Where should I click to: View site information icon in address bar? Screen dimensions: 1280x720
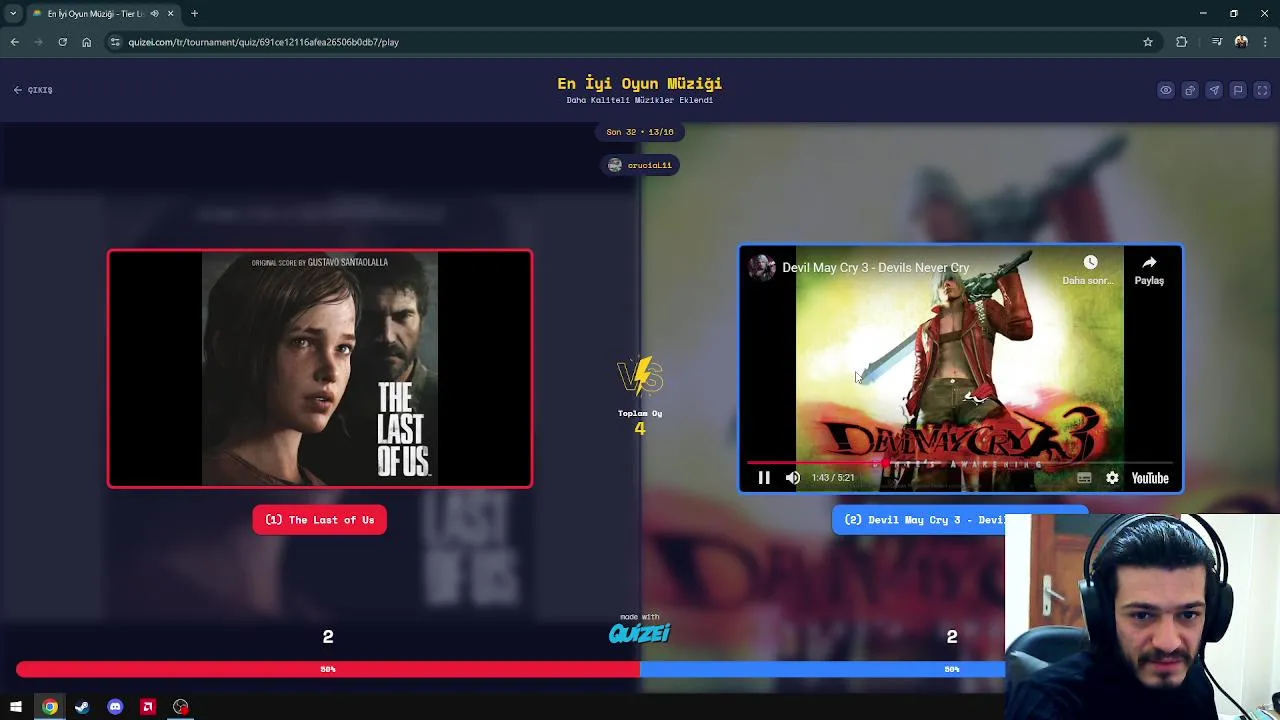pyautogui.click(x=115, y=42)
